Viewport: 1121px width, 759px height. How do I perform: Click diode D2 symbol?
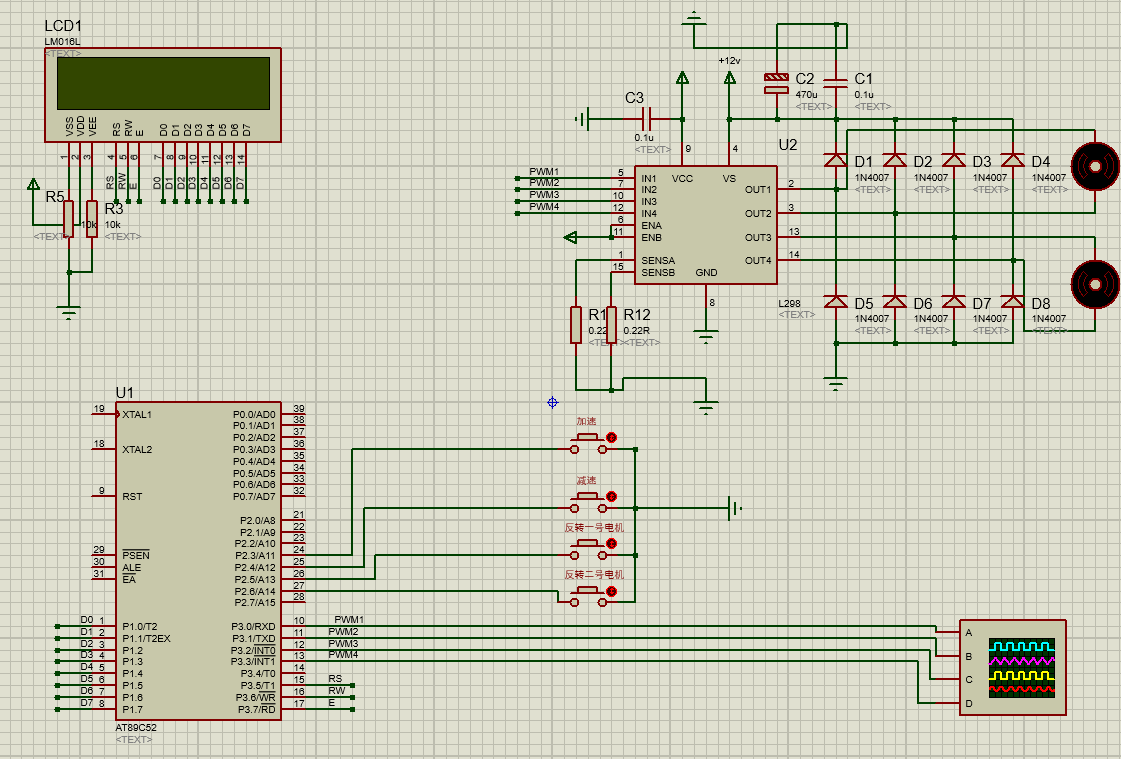point(894,160)
